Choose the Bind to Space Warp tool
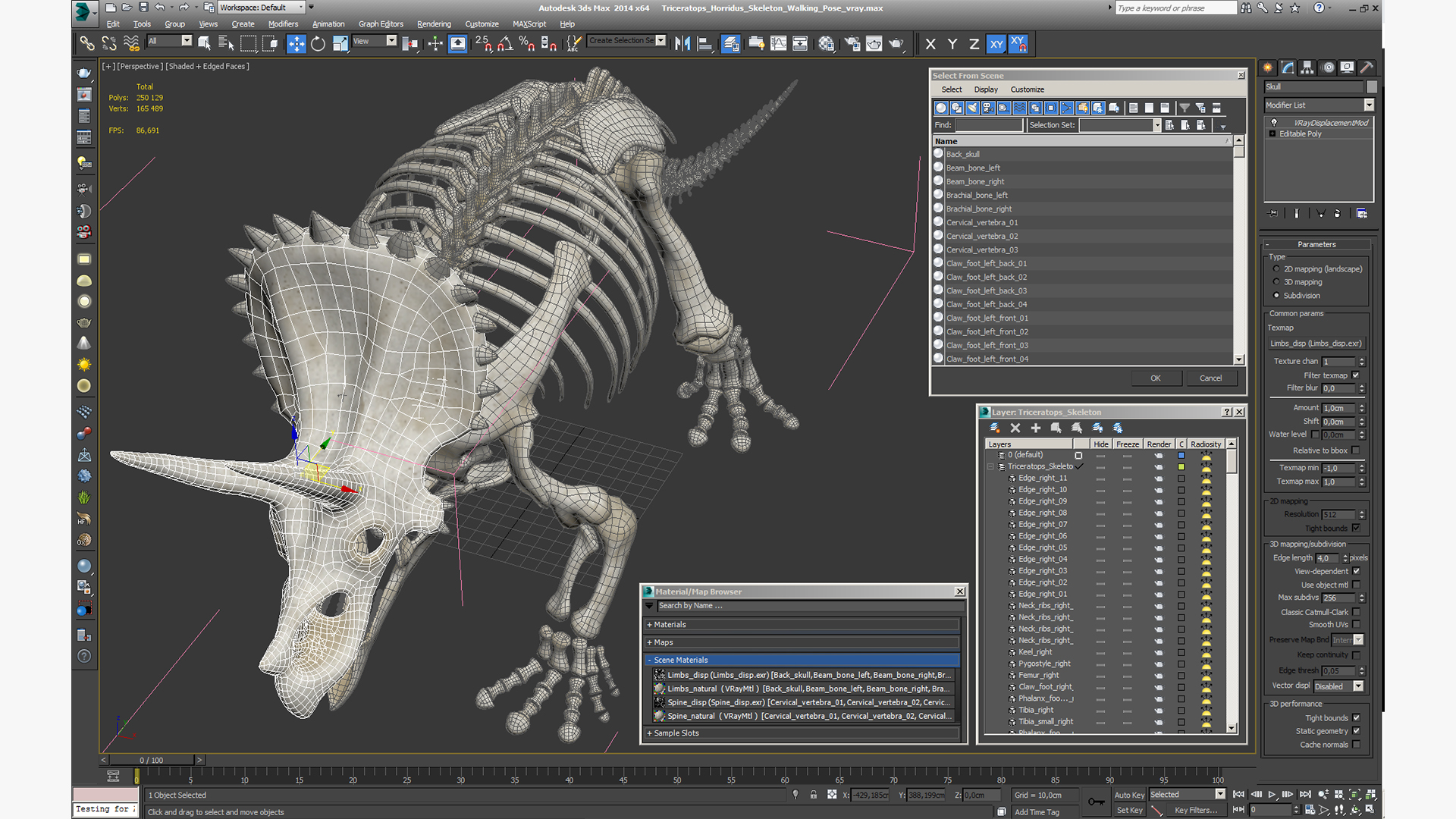 click(x=131, y=43)
